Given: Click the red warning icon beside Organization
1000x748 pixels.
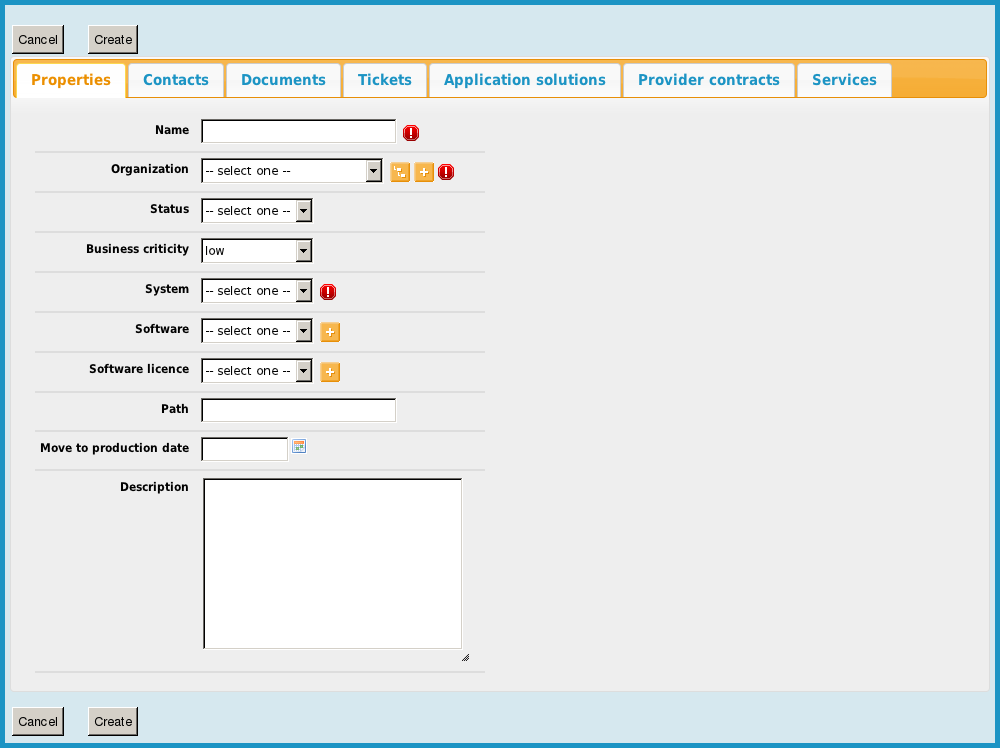Looking at the screenshot, I should [x=446, y=172].
